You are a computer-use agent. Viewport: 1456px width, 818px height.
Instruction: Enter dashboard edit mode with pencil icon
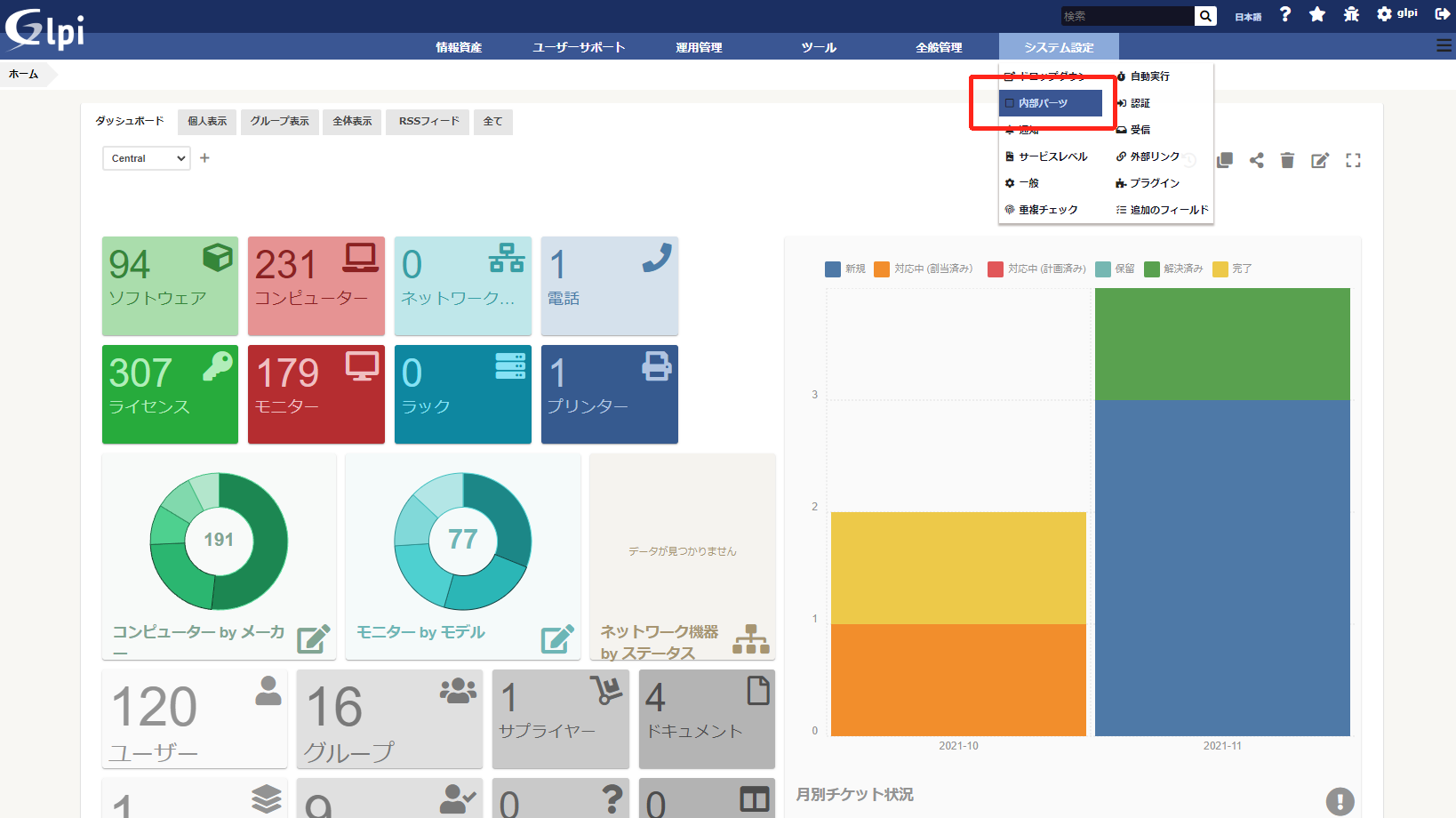(1320, 160)
